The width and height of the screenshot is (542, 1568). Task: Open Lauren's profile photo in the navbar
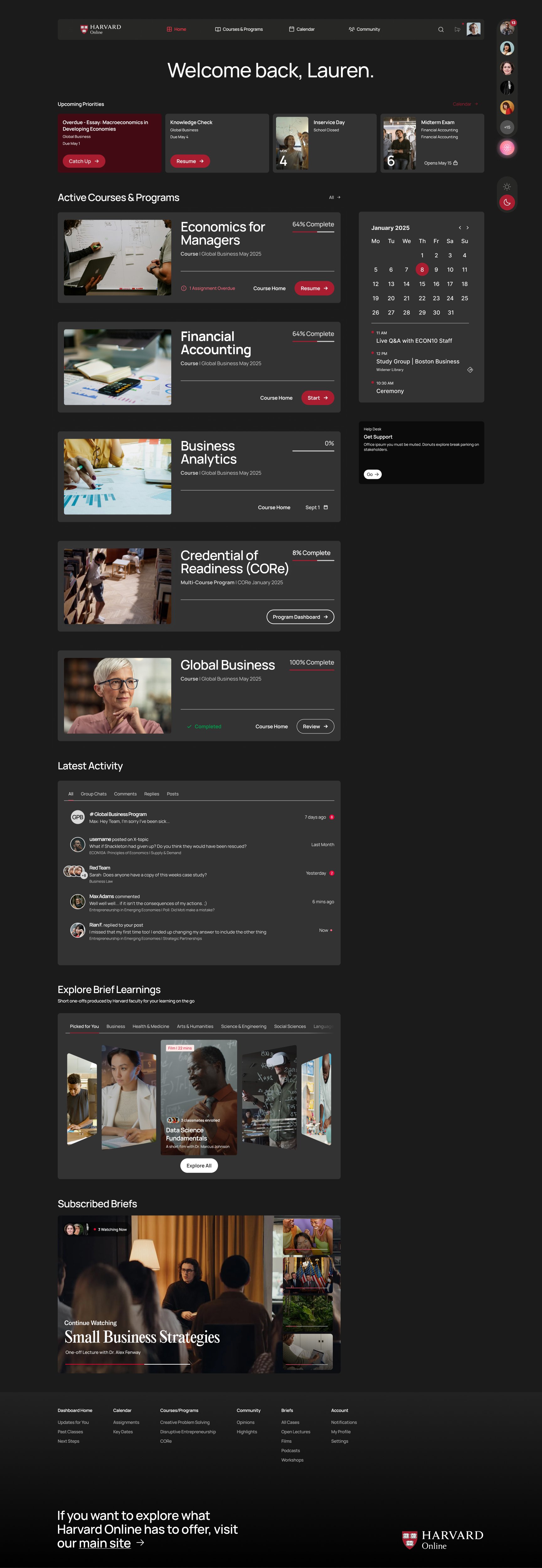(x=473, y=29)
